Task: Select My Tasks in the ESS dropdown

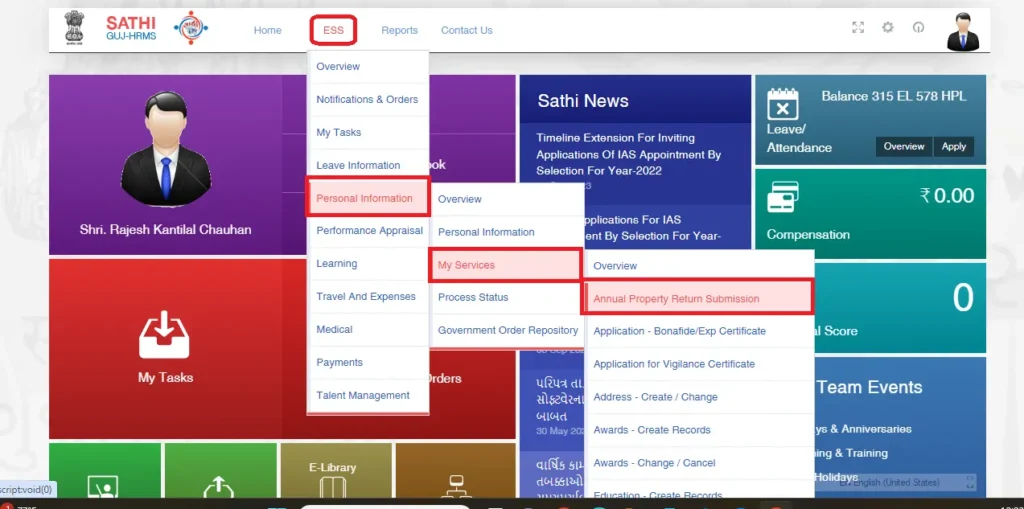Action: click(368, 133)
